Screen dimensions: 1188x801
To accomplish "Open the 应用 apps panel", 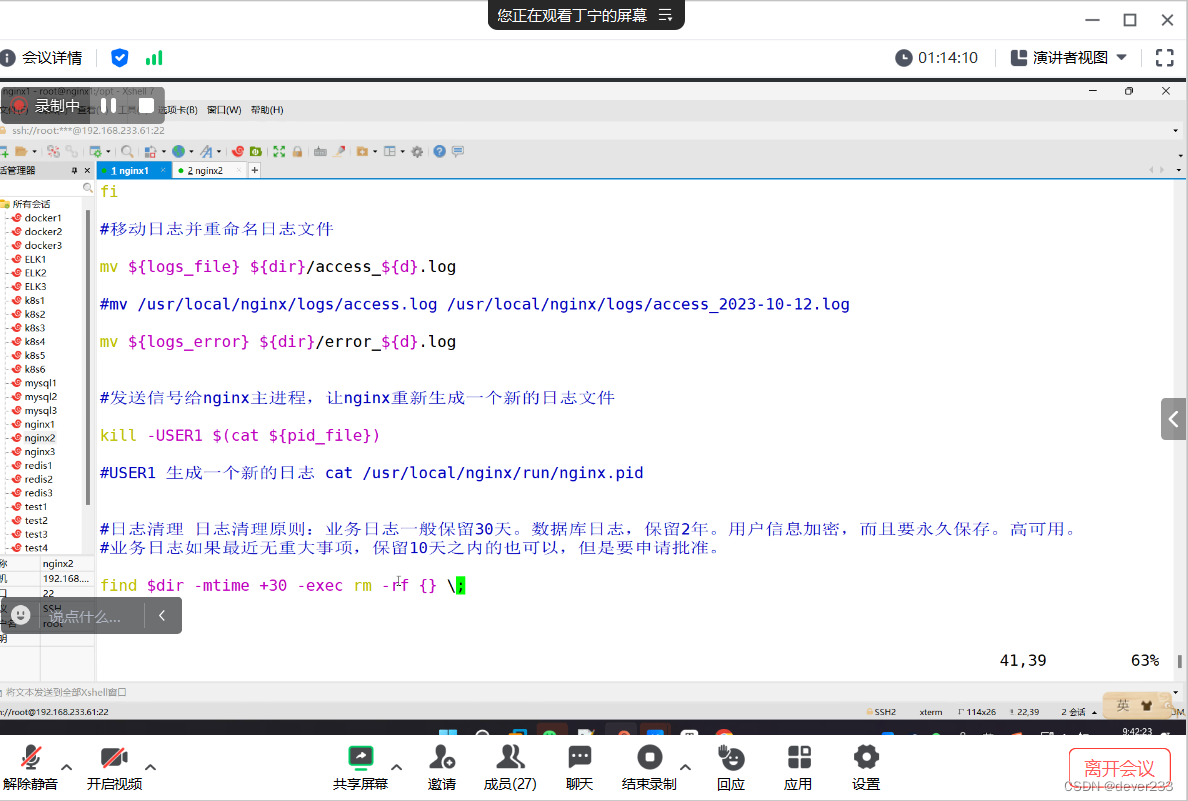I will 799,767.
